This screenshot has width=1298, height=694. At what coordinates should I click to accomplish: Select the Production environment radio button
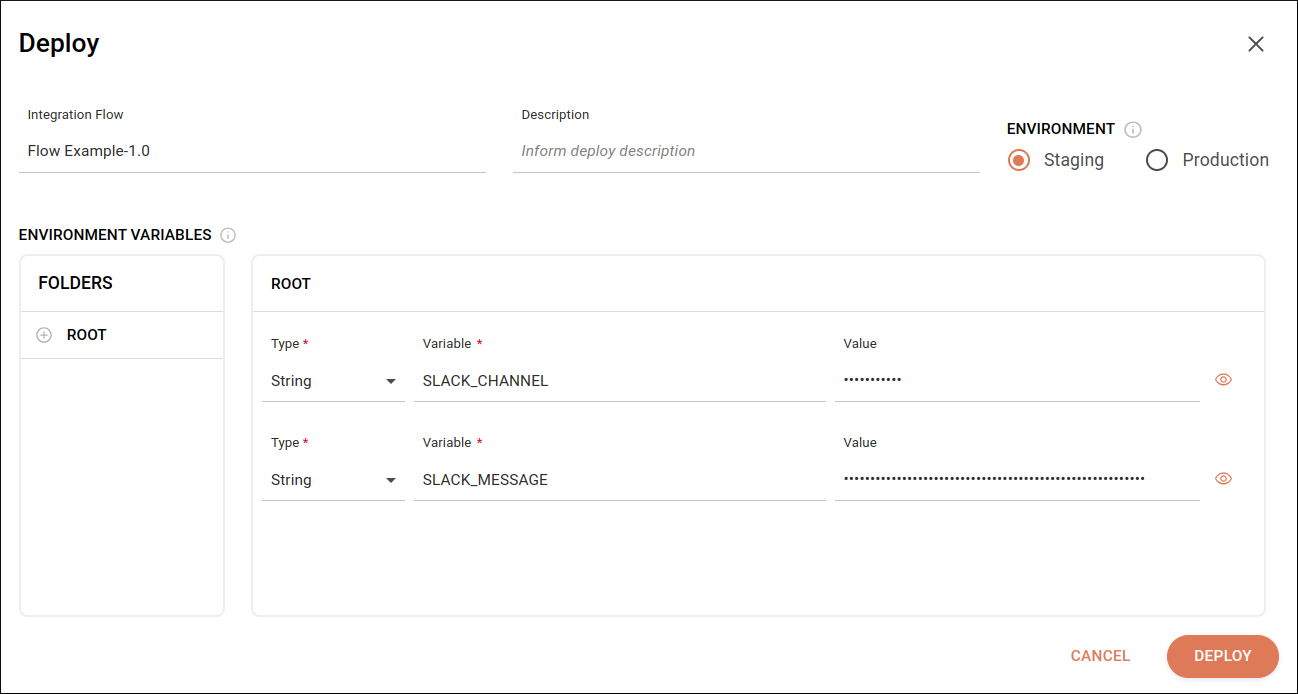1157,160
